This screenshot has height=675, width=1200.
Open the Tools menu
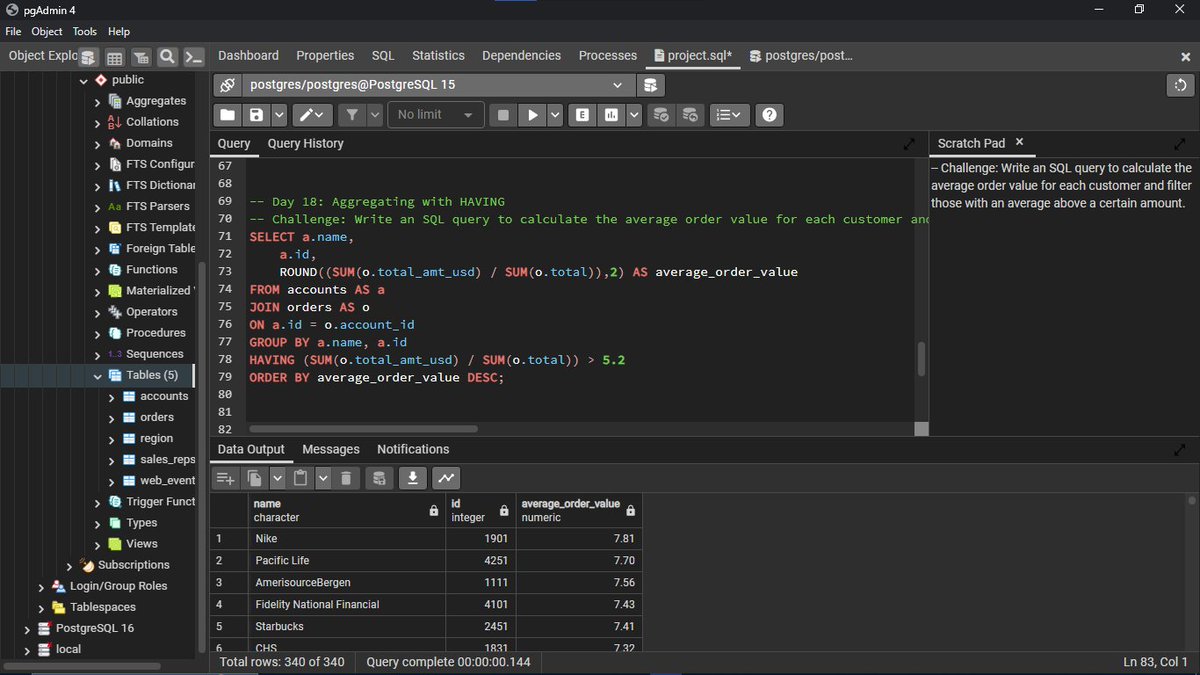[x=84, y=31]
